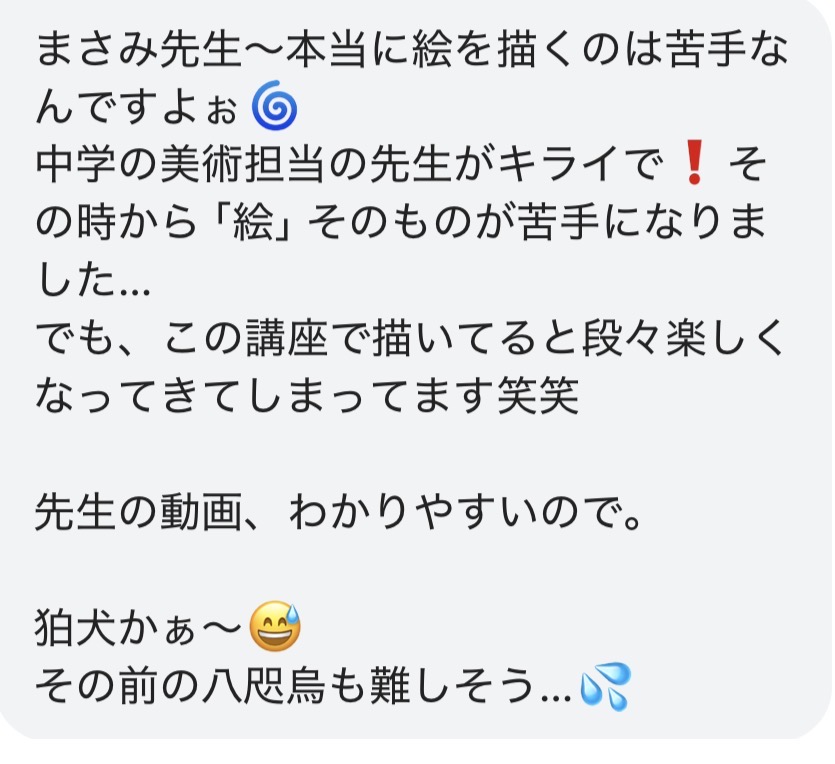Select the text なってきてしまってます
This screenshot has width=835, height=764.
click(264, 396)
